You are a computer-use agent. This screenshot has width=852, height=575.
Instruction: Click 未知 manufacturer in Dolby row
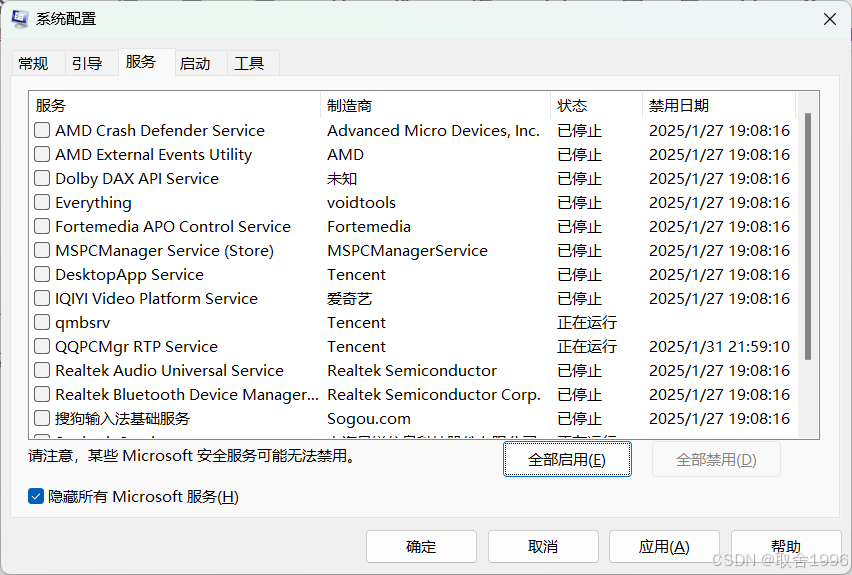[342, 178]
